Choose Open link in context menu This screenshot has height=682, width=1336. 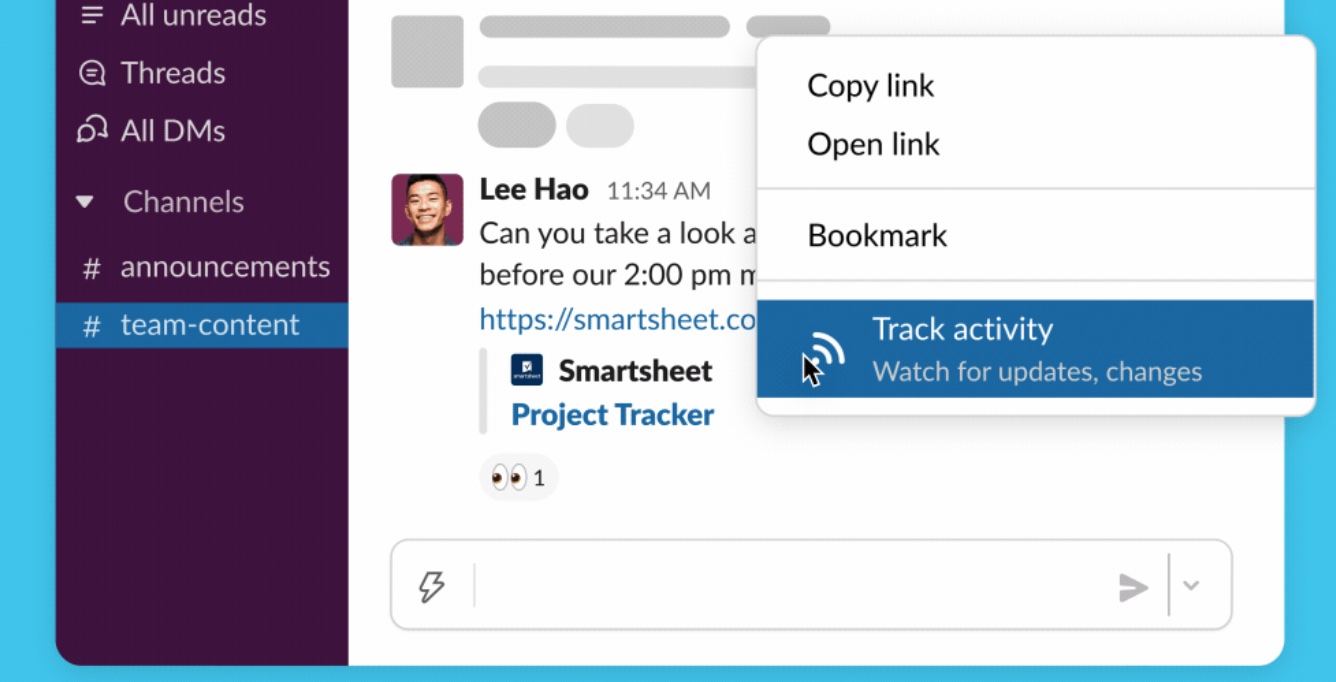(x=873, y=144)
